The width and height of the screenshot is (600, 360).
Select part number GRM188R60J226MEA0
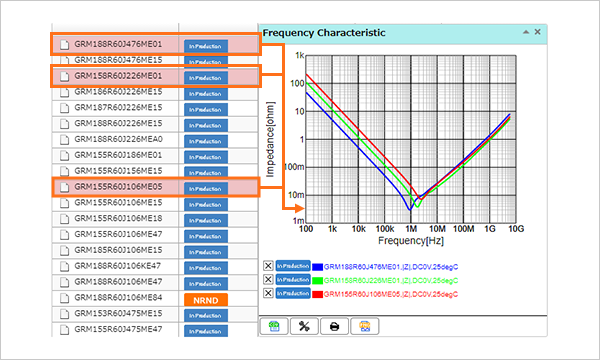click(x=119, y=139)
